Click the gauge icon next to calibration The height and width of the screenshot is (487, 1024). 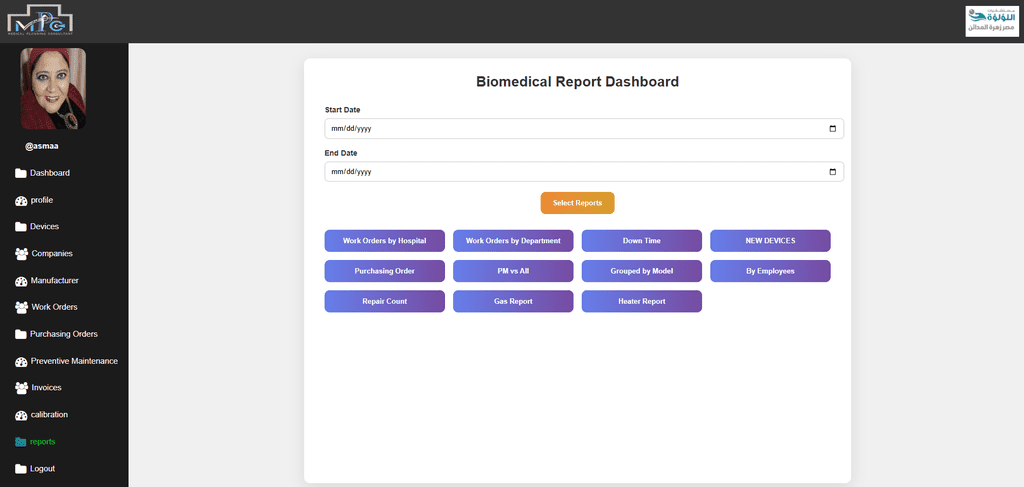point(21,415)
